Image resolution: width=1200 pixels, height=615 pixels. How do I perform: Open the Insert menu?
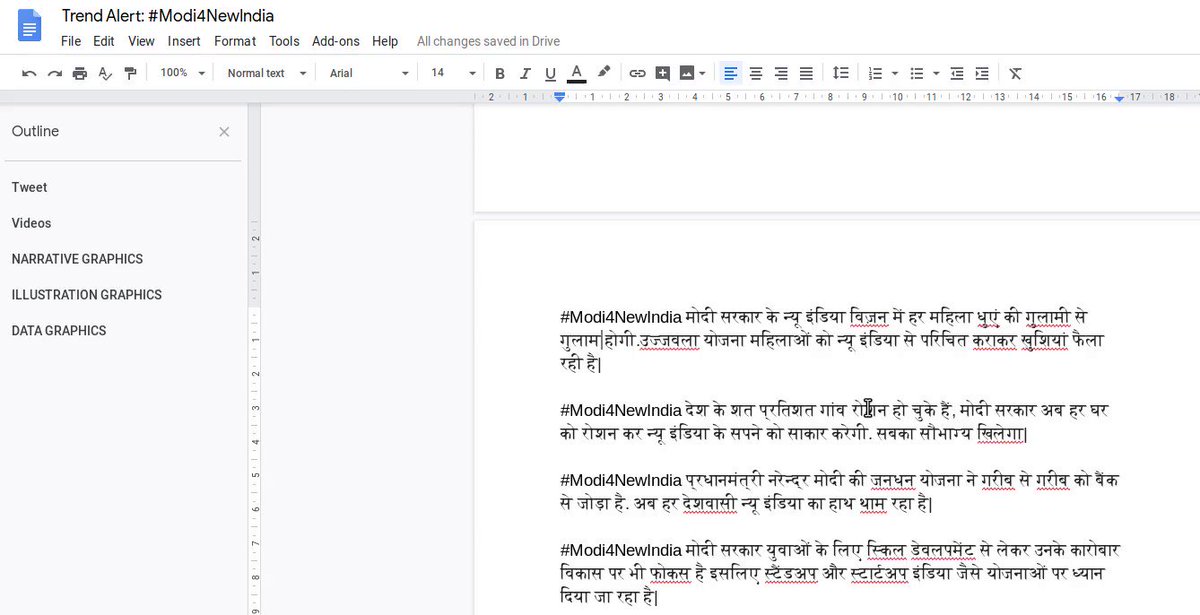click(184, 41)
